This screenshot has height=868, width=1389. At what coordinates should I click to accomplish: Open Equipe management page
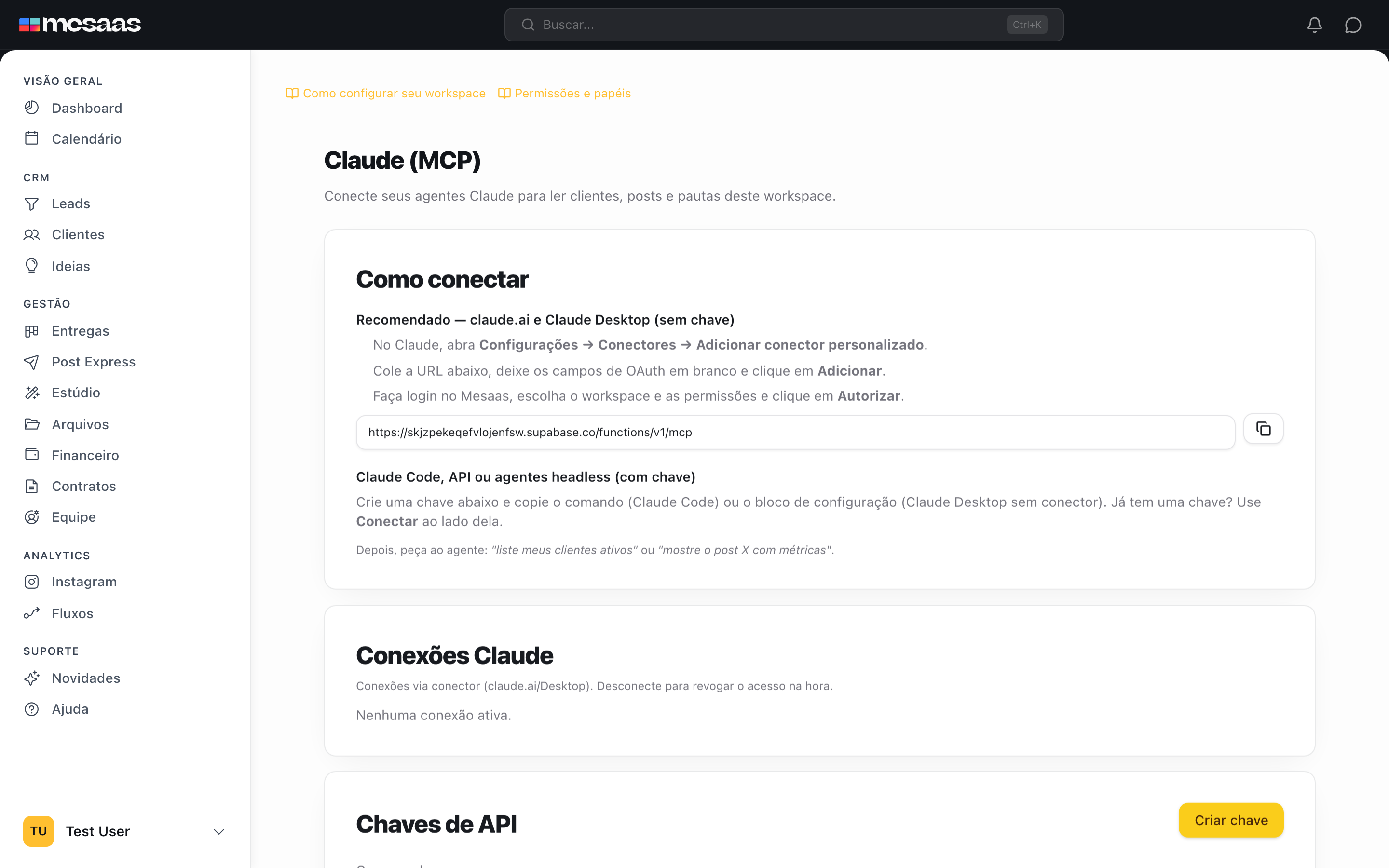[x=73, y=517]
